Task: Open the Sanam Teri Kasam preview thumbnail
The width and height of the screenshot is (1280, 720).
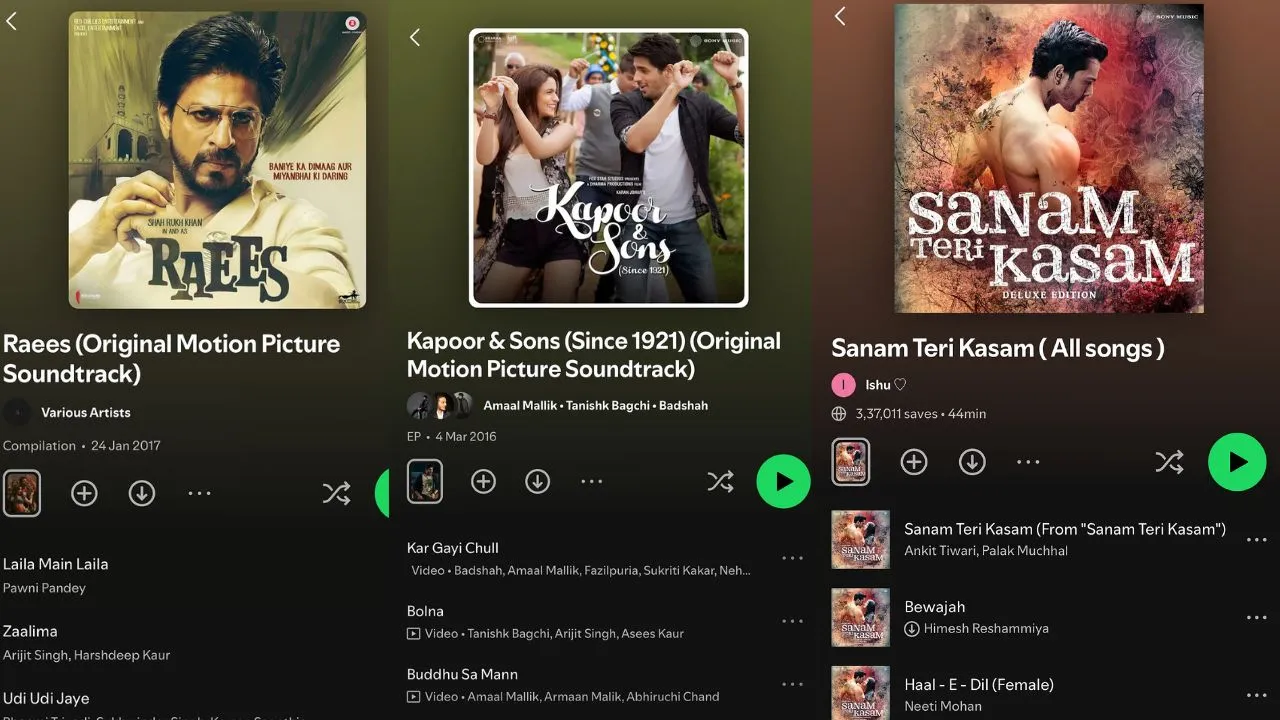Action: tap(851, 462)
